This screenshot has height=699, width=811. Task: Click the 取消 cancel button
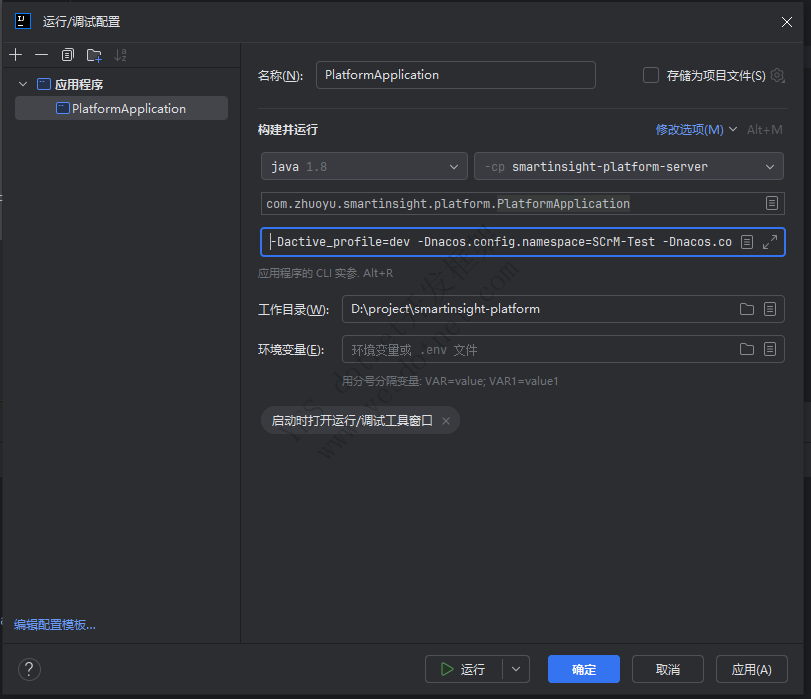click(x=668, y=669)
